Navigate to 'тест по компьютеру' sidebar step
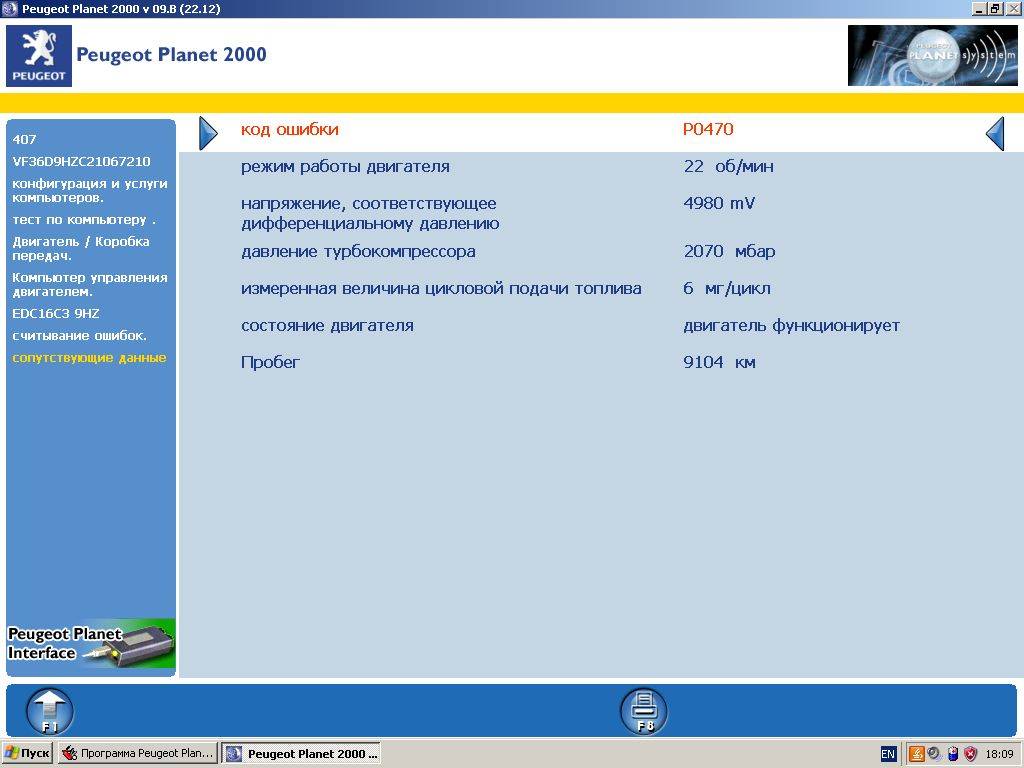Viewport: 1024px width, 768px height. 84,219
